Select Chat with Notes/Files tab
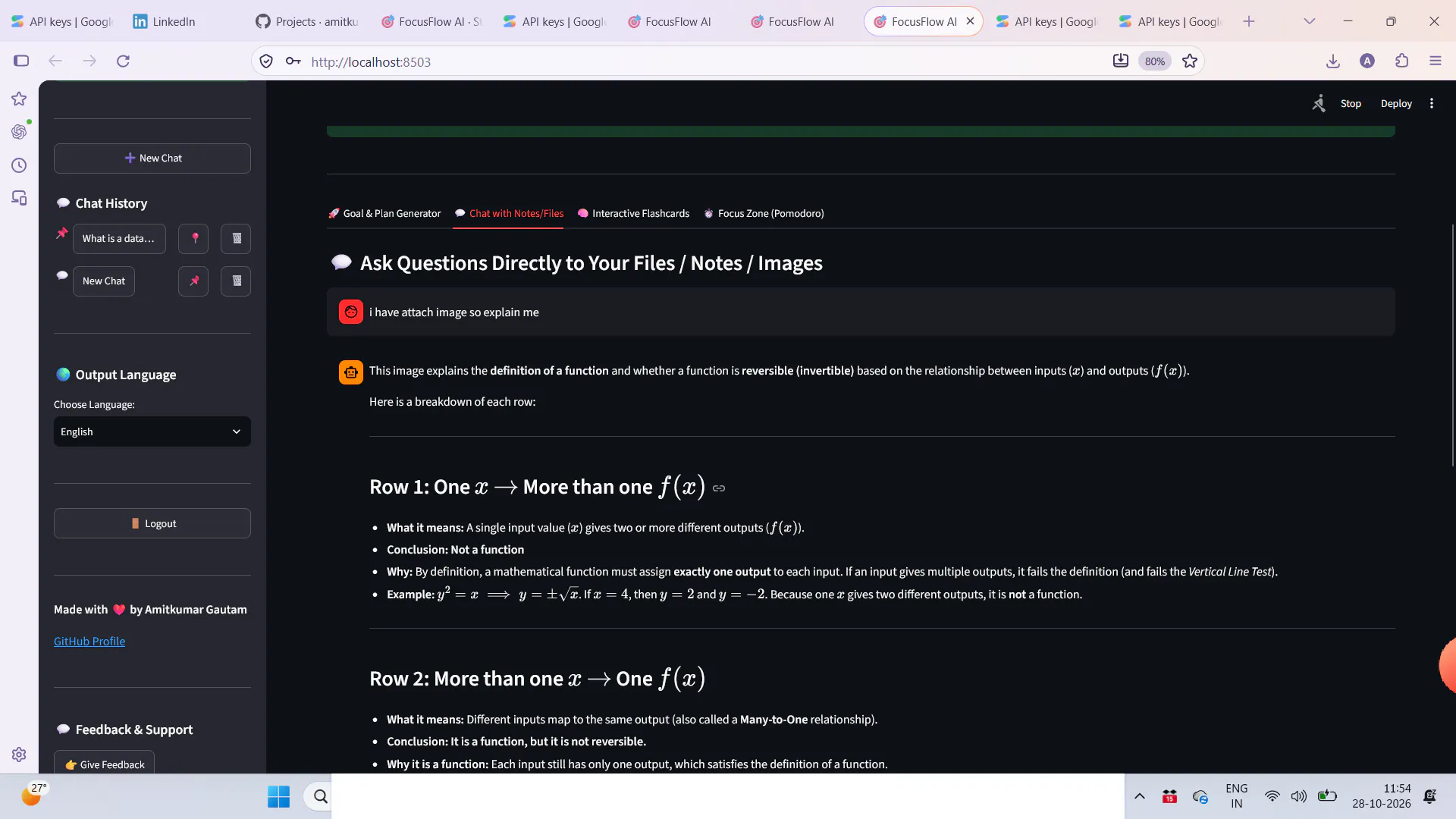The width and height of the screenshot is (1456, 819). coord(509,213)
